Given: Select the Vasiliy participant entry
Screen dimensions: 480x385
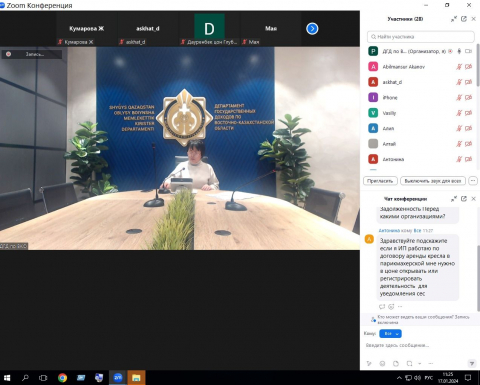Looking at the screenshot, I should (420, 113).
